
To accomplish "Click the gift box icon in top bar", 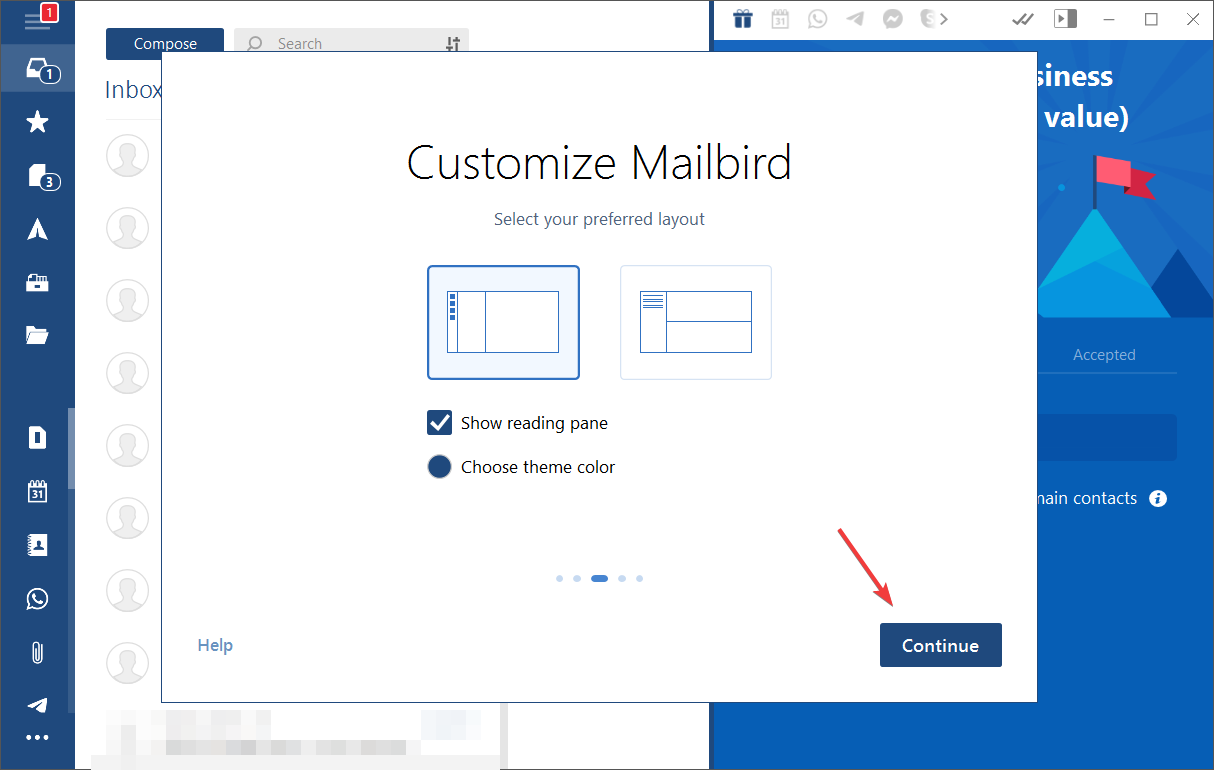I will click(742, 18).
